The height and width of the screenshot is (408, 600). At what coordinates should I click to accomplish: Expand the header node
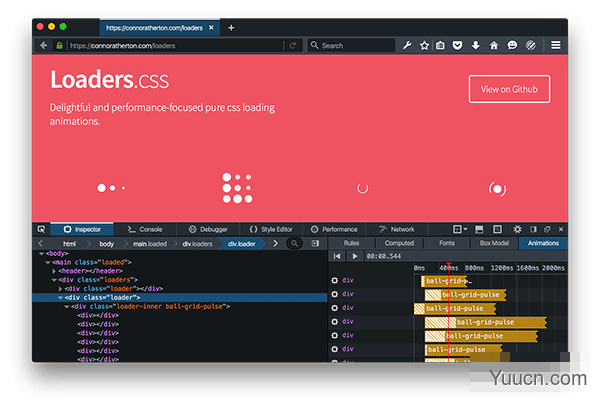pos(54,271)
